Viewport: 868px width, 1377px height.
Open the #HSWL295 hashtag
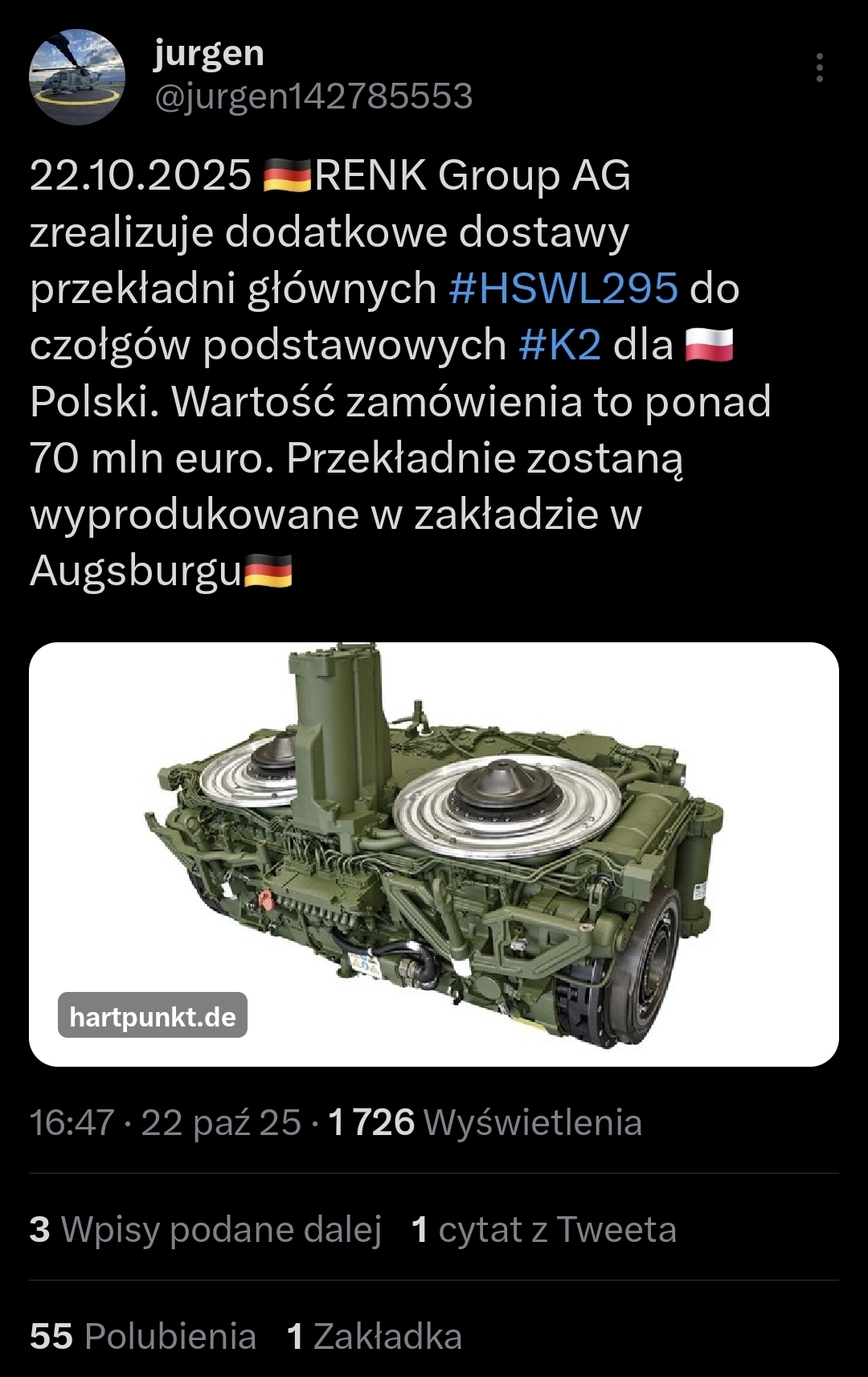[x=563, y=288]
